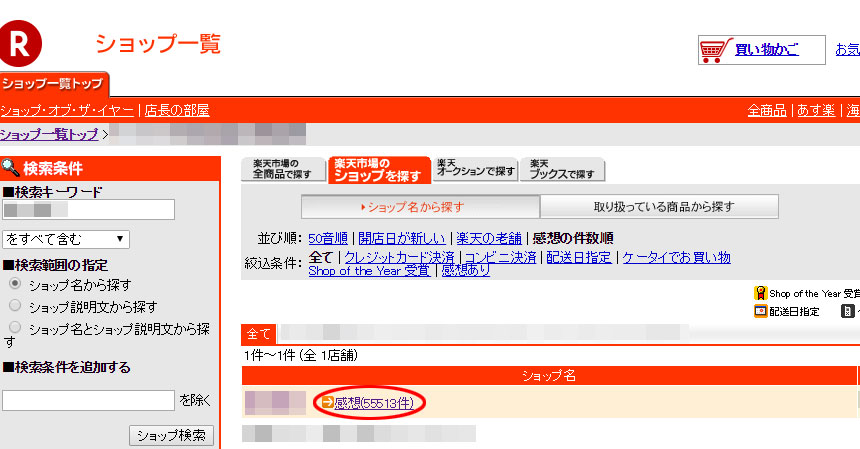Click 取り扱っている商品から探す button
The image size is (860, 449).
tap(659, 207)
